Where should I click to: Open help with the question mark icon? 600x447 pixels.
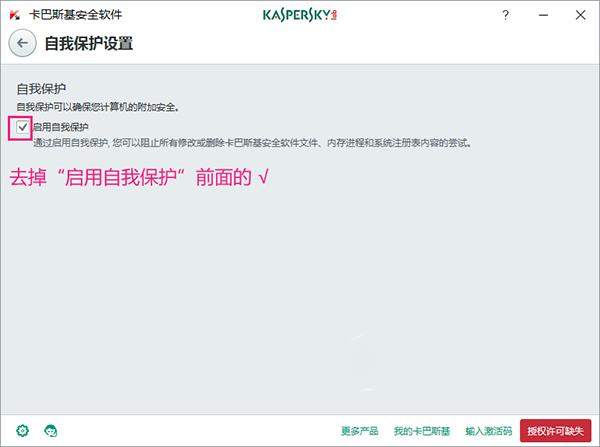(x=505, y=15)
